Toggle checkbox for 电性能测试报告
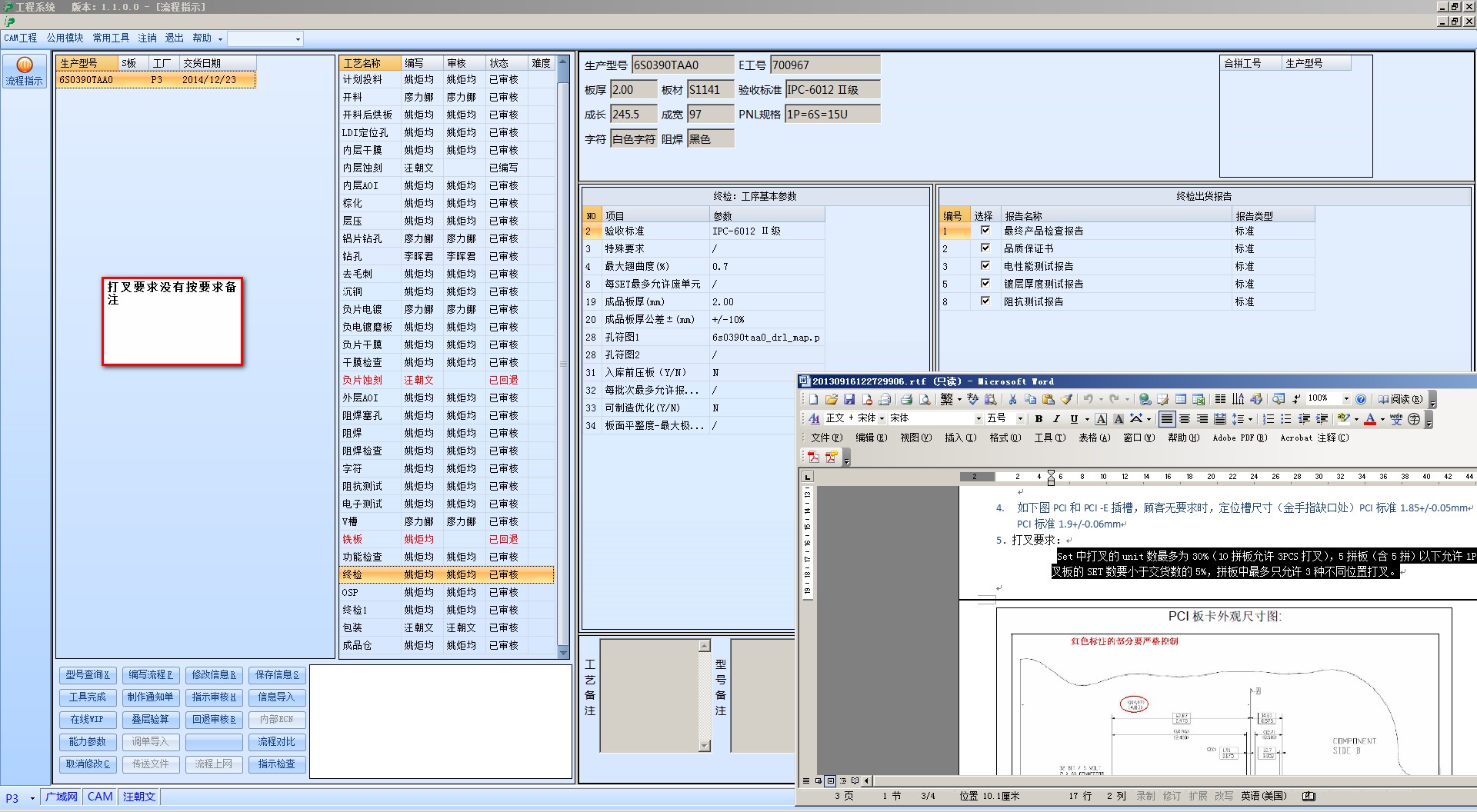This screenshot has width=1477, height=812. point(985,266)
